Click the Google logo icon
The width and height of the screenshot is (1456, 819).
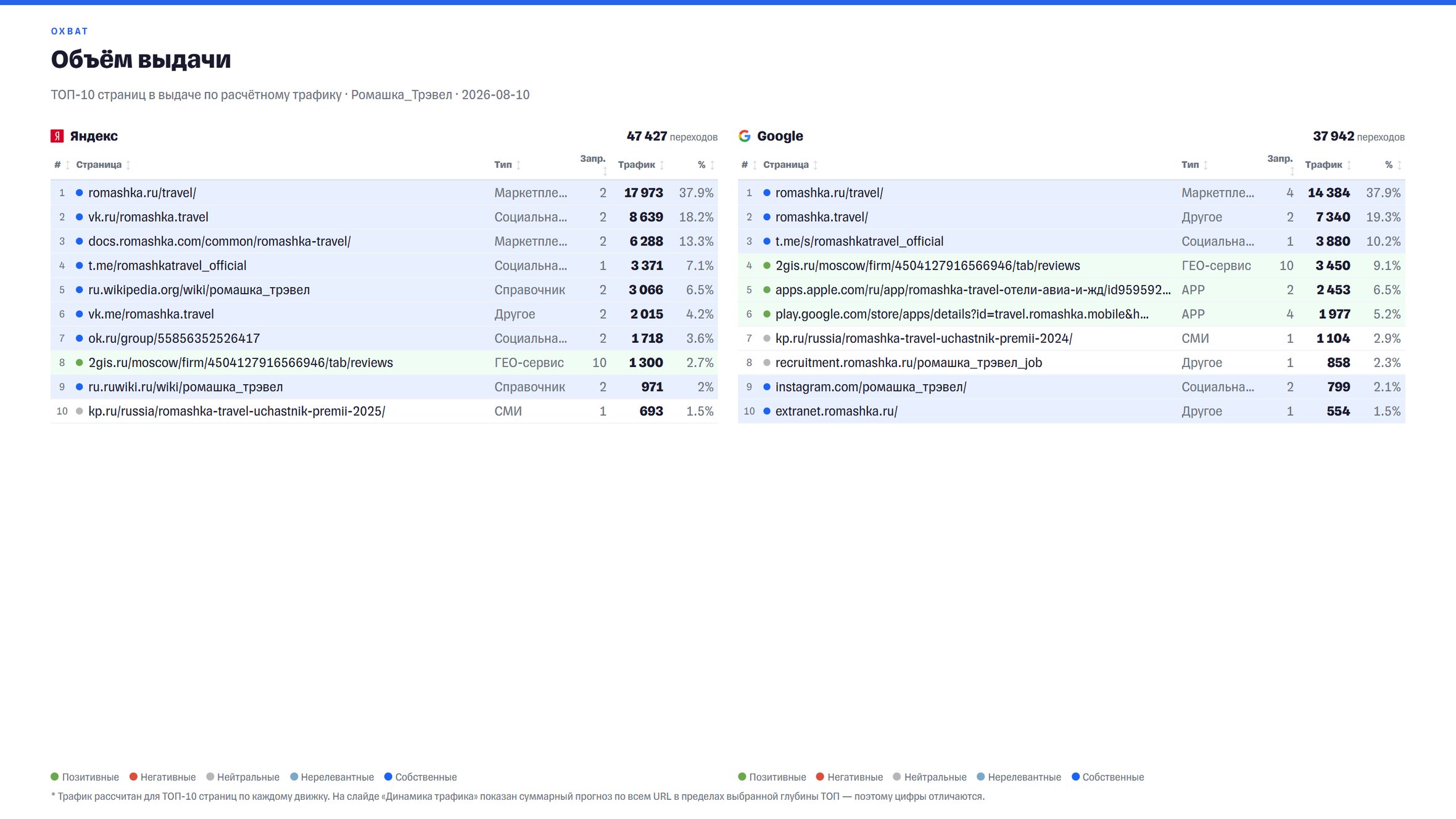[745, 136]
